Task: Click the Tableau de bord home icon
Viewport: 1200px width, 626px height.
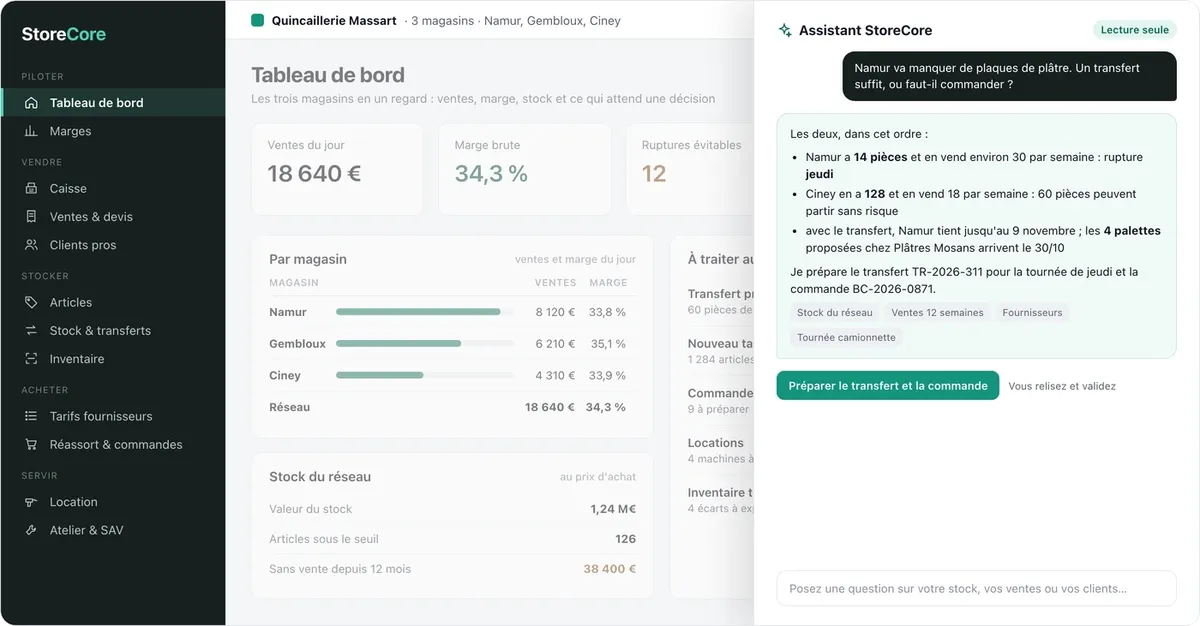Action: [31, 103]
